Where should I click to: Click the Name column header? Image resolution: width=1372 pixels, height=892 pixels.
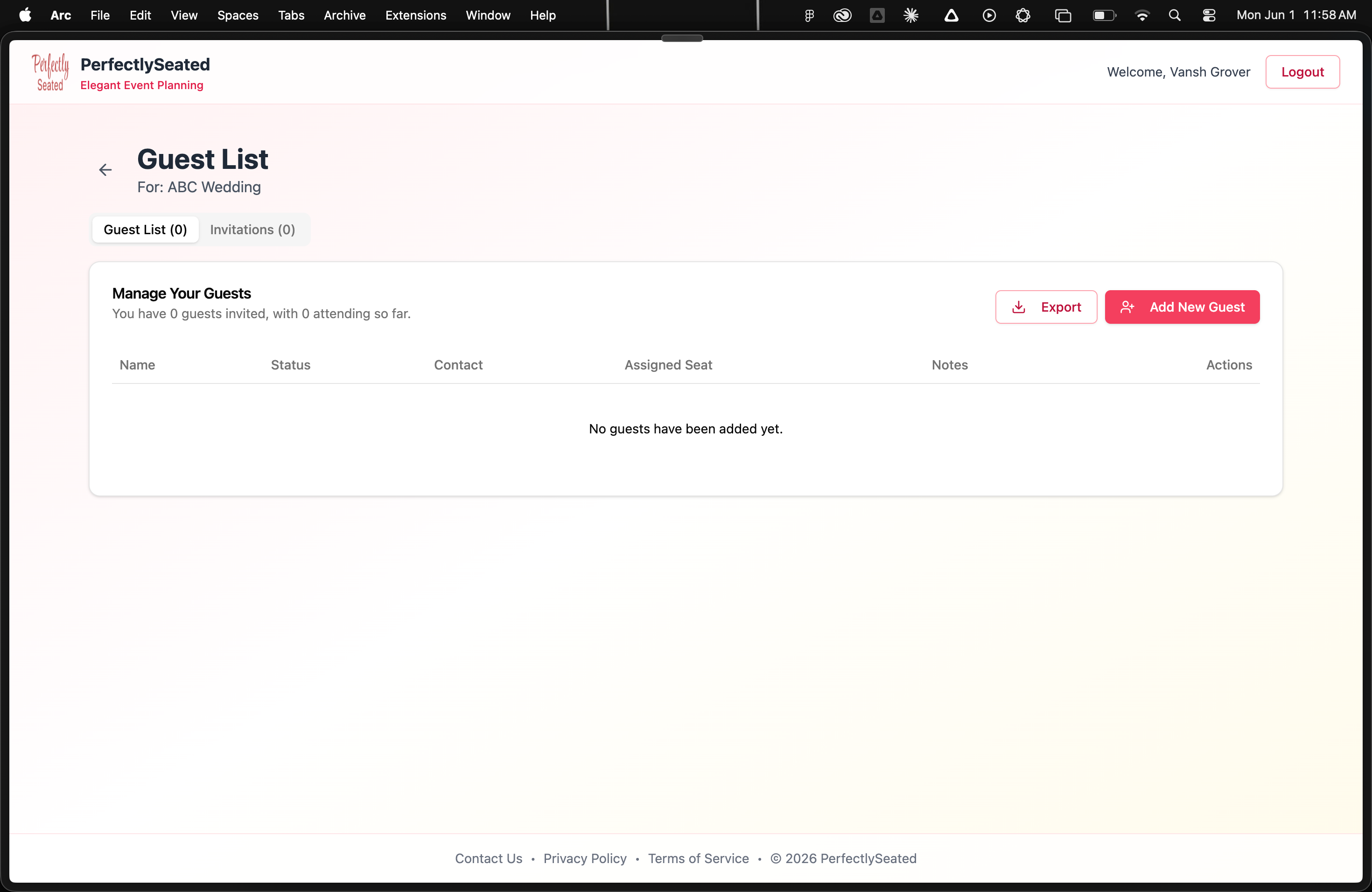(137, 365)
